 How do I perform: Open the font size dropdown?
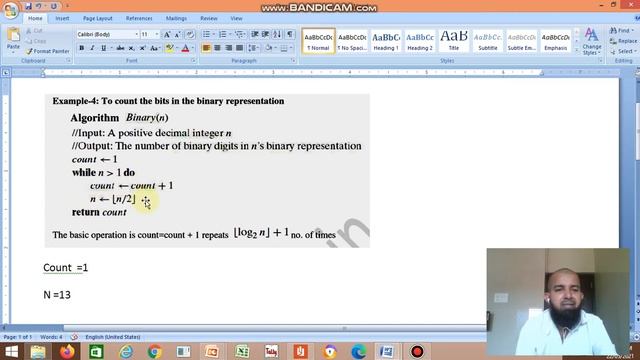[157, 35]
